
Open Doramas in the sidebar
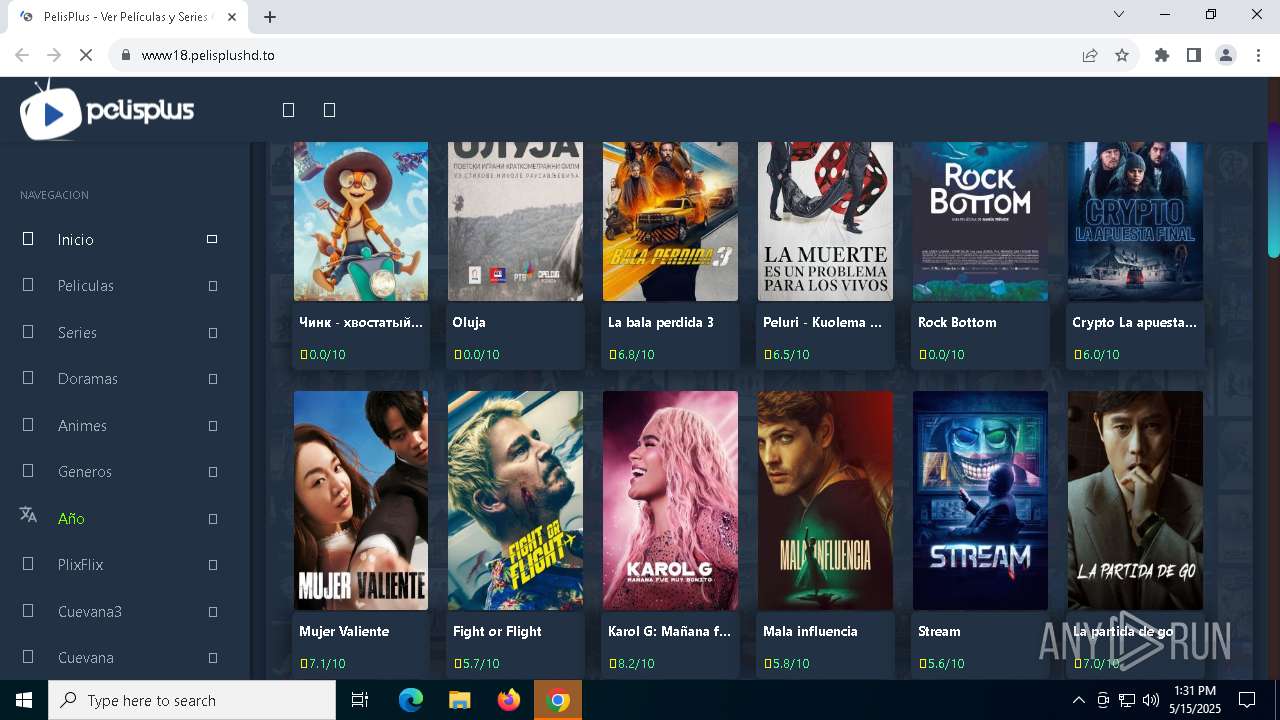click(x=88, y=379)
